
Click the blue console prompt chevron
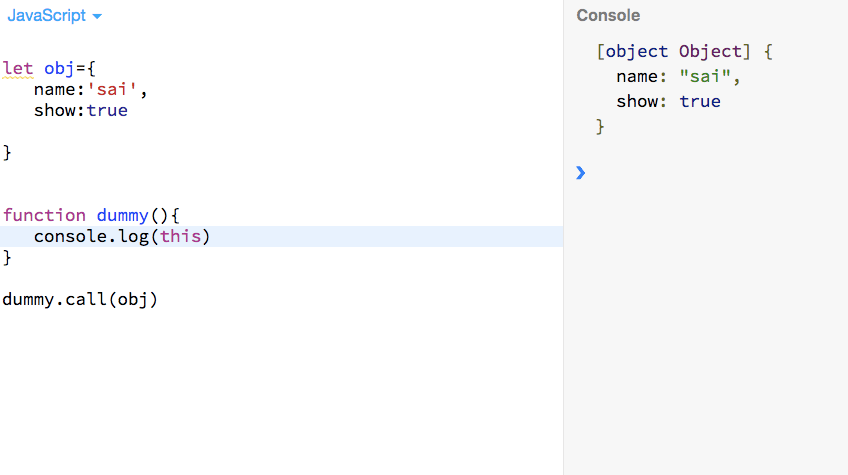[x=581, y=173]
